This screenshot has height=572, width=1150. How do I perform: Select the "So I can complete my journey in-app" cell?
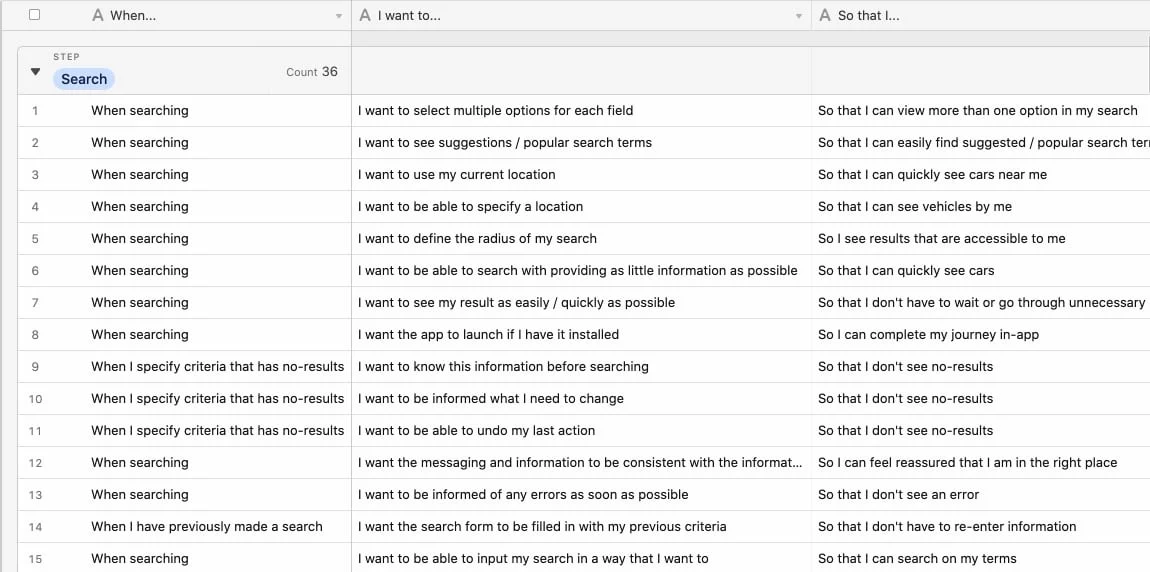pos(928,335)
